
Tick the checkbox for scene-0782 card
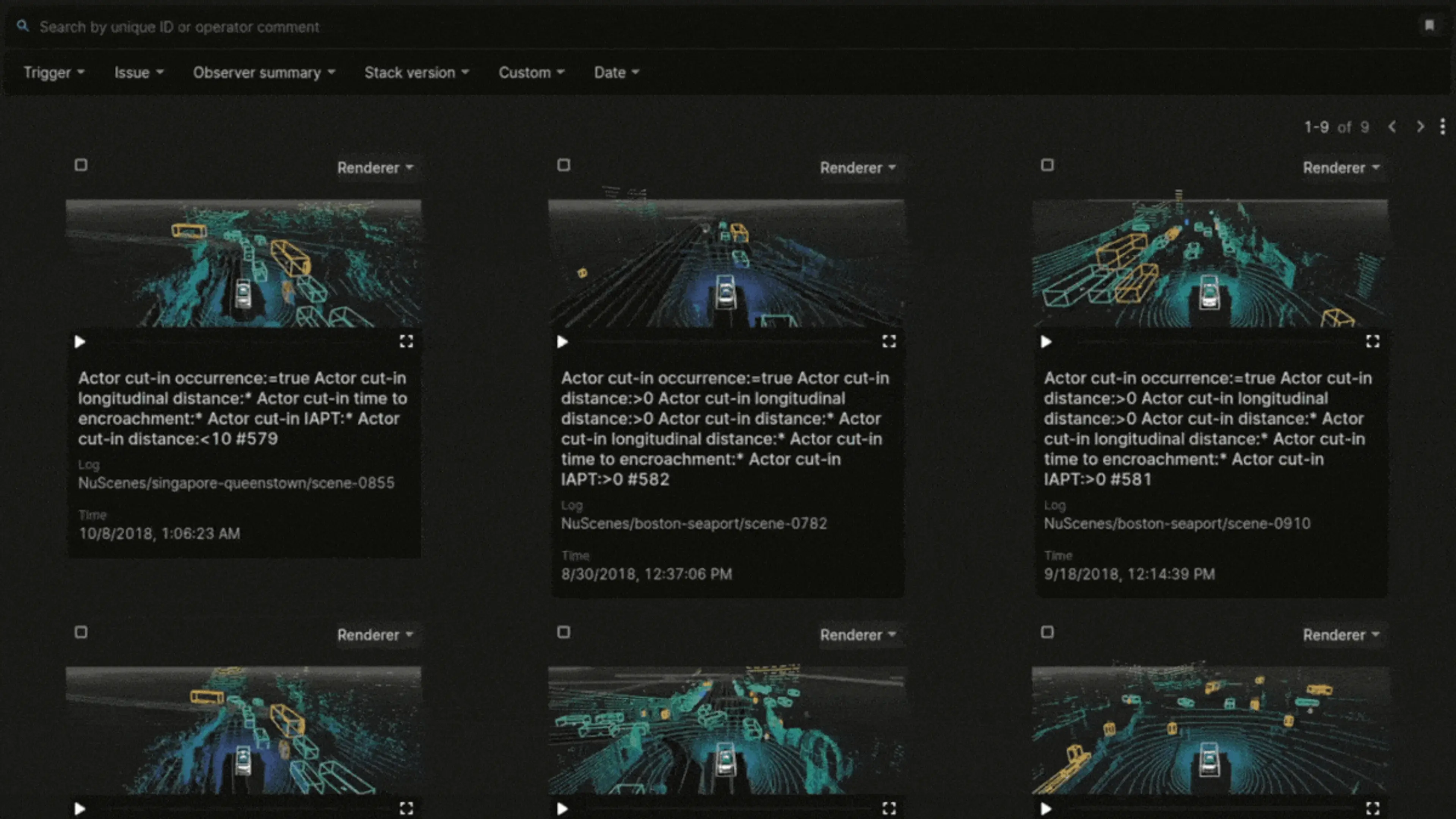pos(563,165)
